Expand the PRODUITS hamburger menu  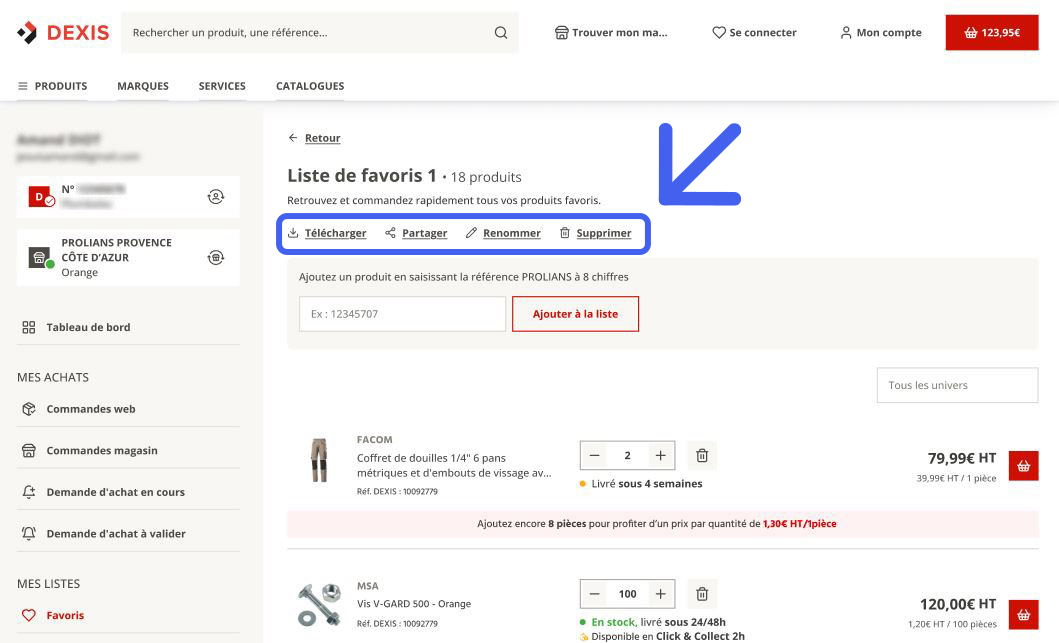pyautogui.click(x=52, y=86)
